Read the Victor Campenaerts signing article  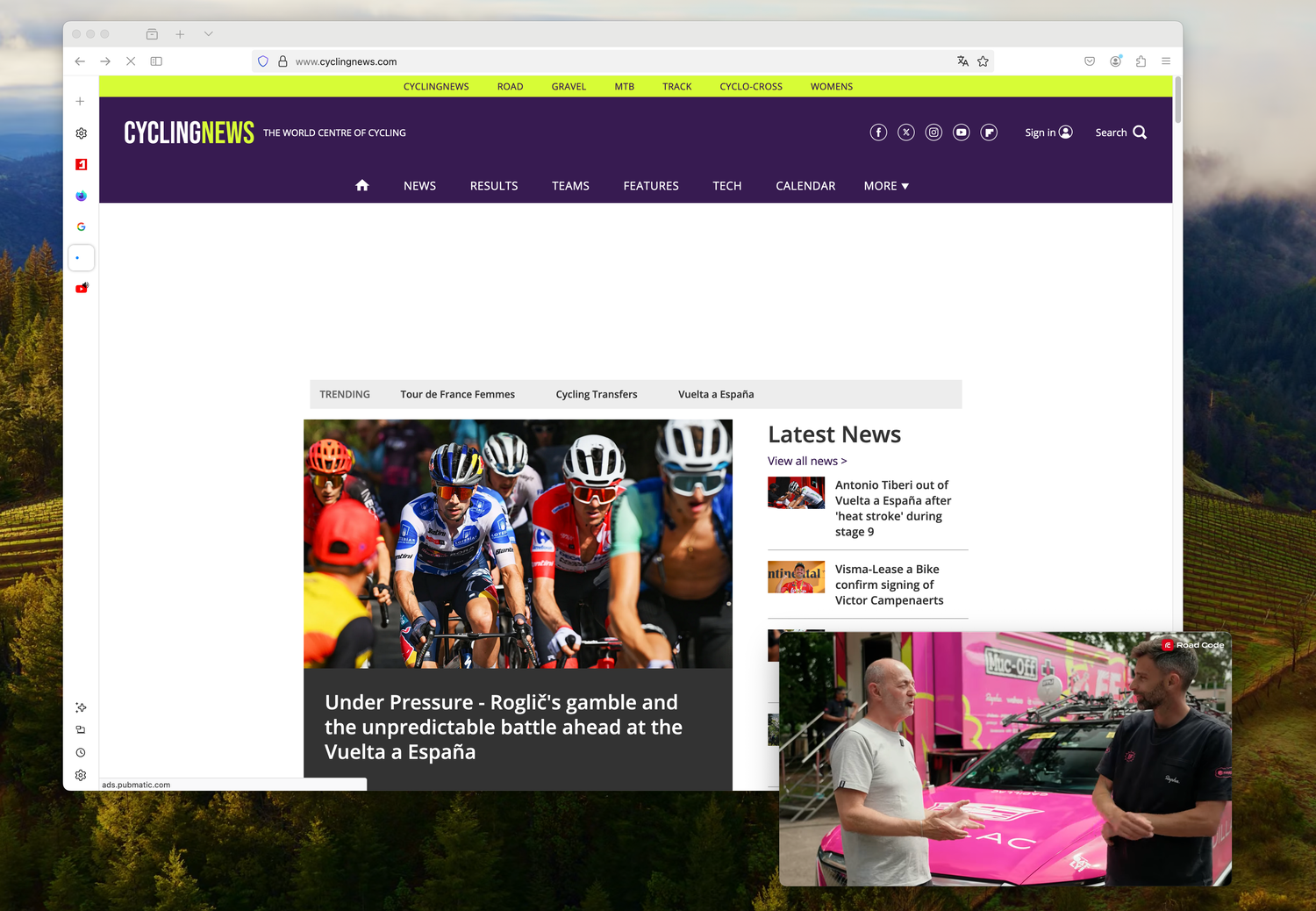pos(890,585)
